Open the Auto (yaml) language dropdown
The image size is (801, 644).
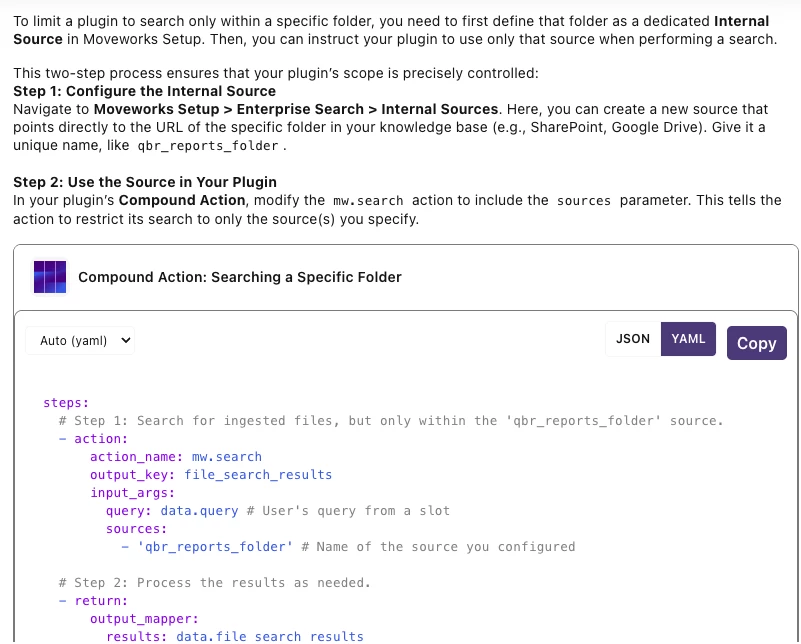click(80, 341)
